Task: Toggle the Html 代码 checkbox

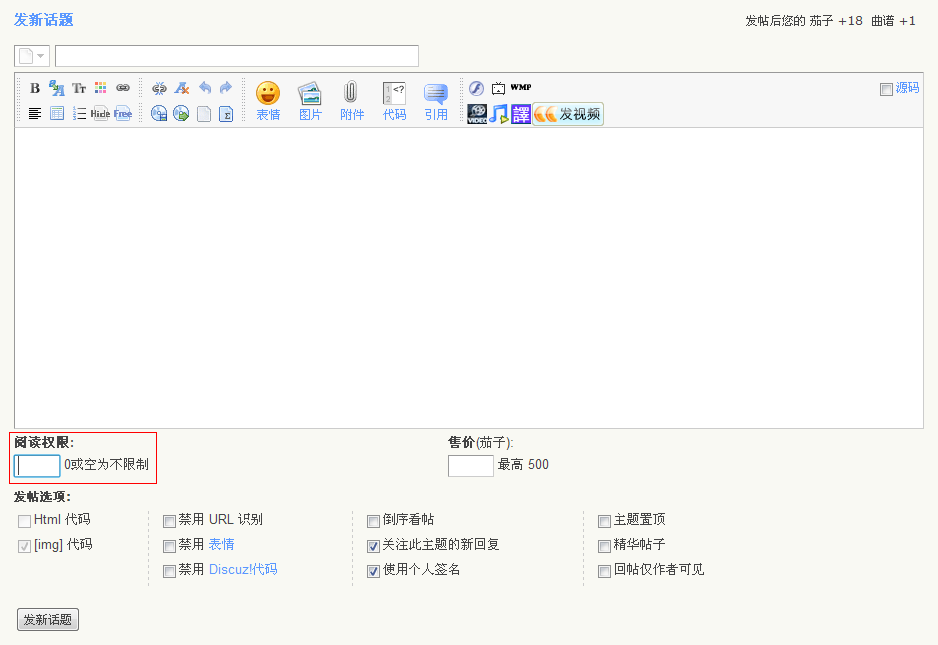Action: click(x=25, y=521)
